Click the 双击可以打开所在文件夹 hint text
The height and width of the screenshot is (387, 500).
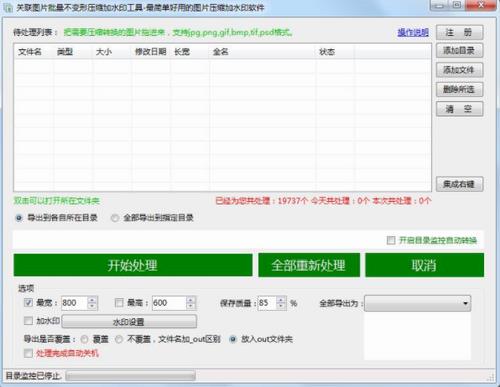point(56,201)
